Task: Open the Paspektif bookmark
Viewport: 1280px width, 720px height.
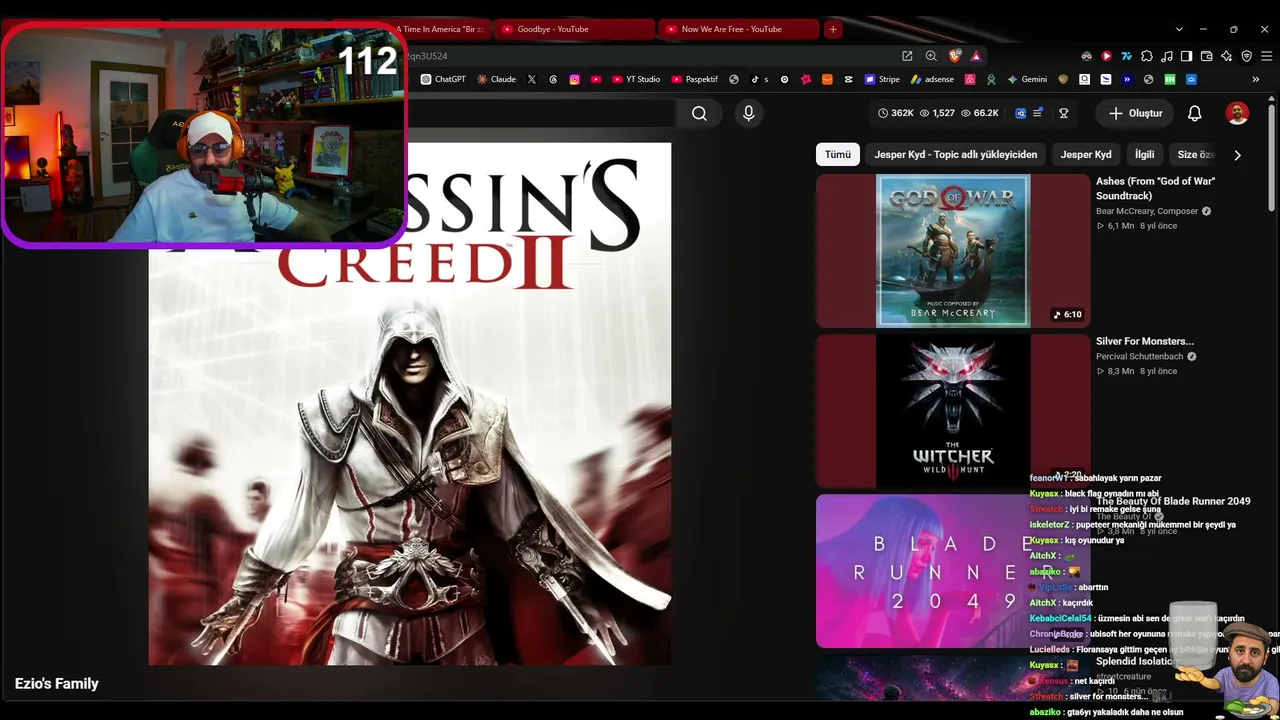Action: point(694,79)
